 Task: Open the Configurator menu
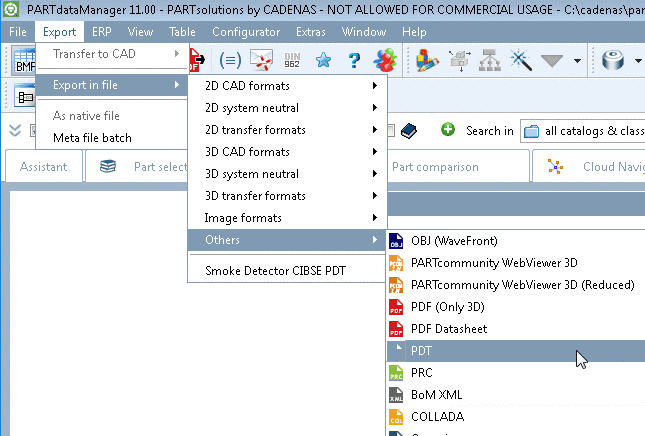[246, 32]
